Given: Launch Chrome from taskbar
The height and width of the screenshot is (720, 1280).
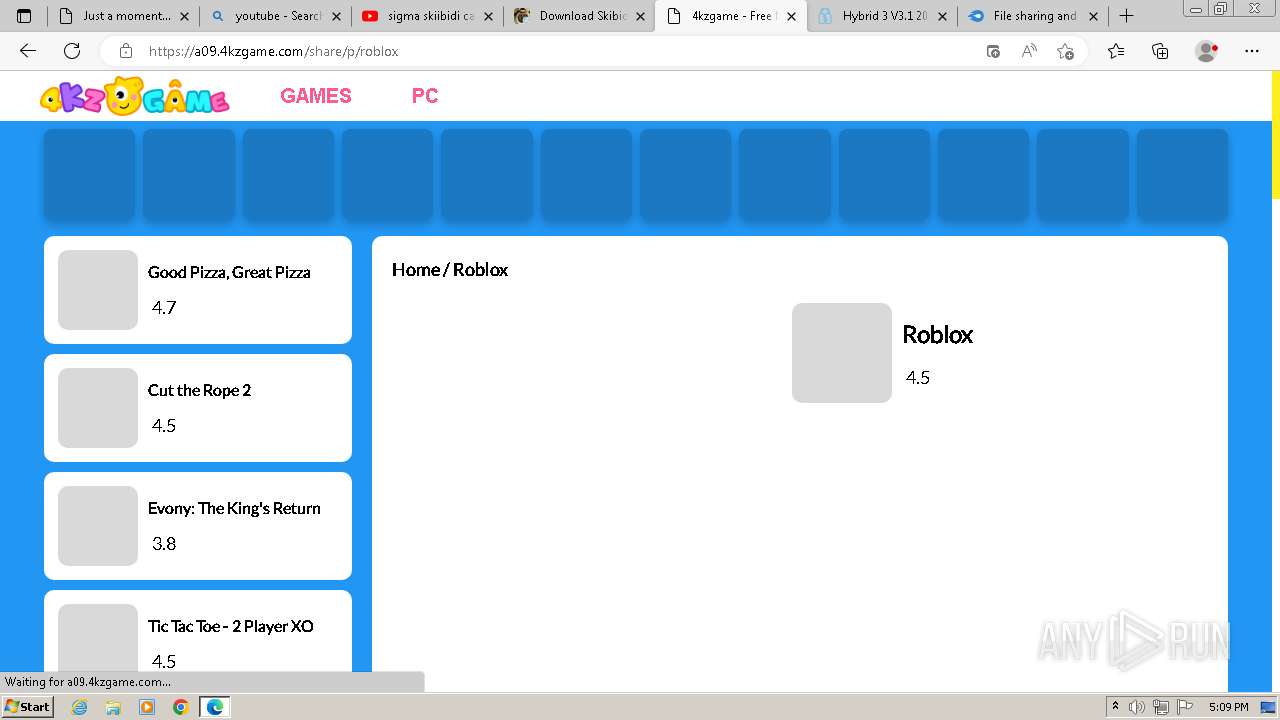Looking at the screenshot, I should pos(180,707).
